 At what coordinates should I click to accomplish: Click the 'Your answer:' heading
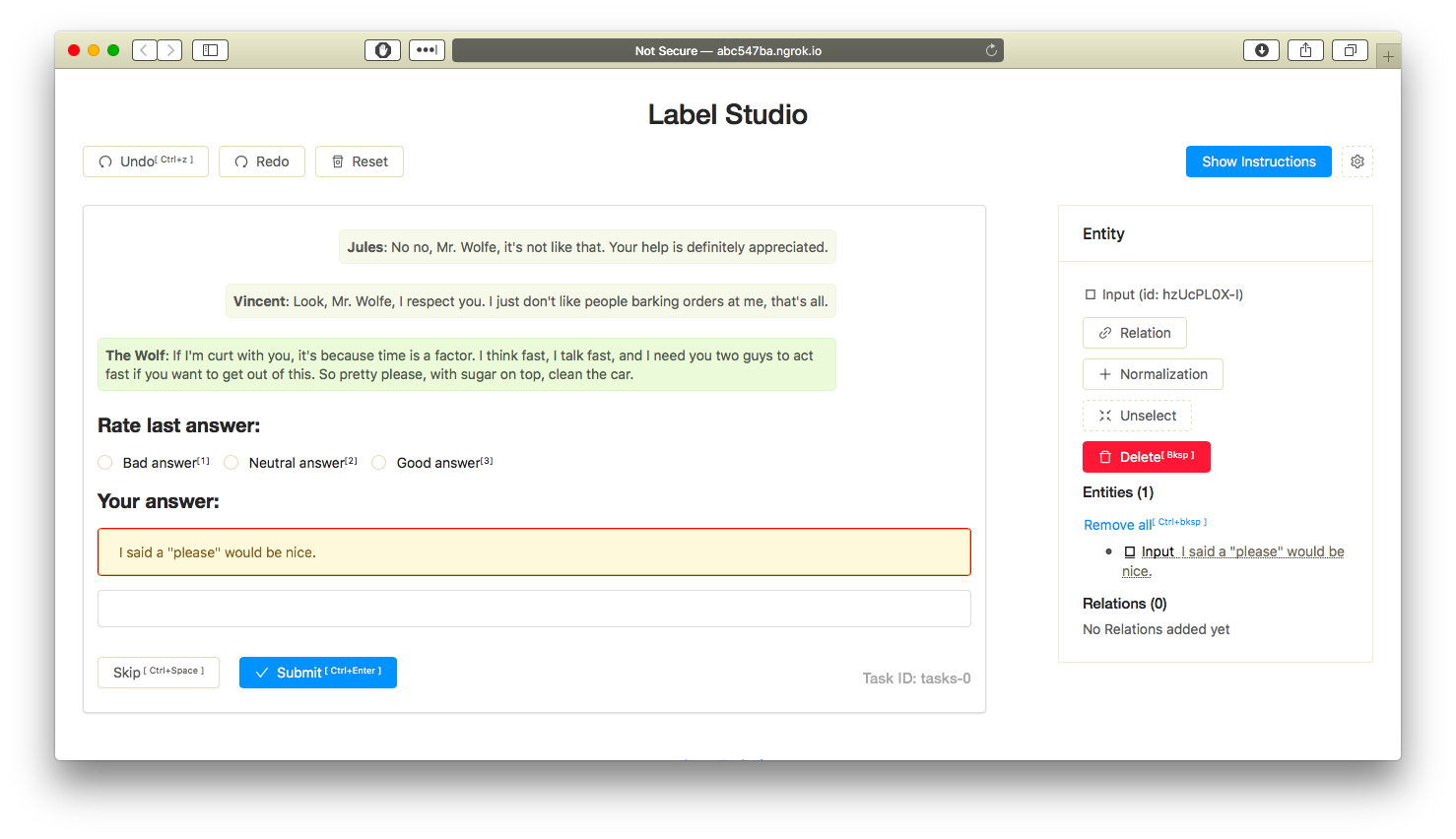click(159, 501)
